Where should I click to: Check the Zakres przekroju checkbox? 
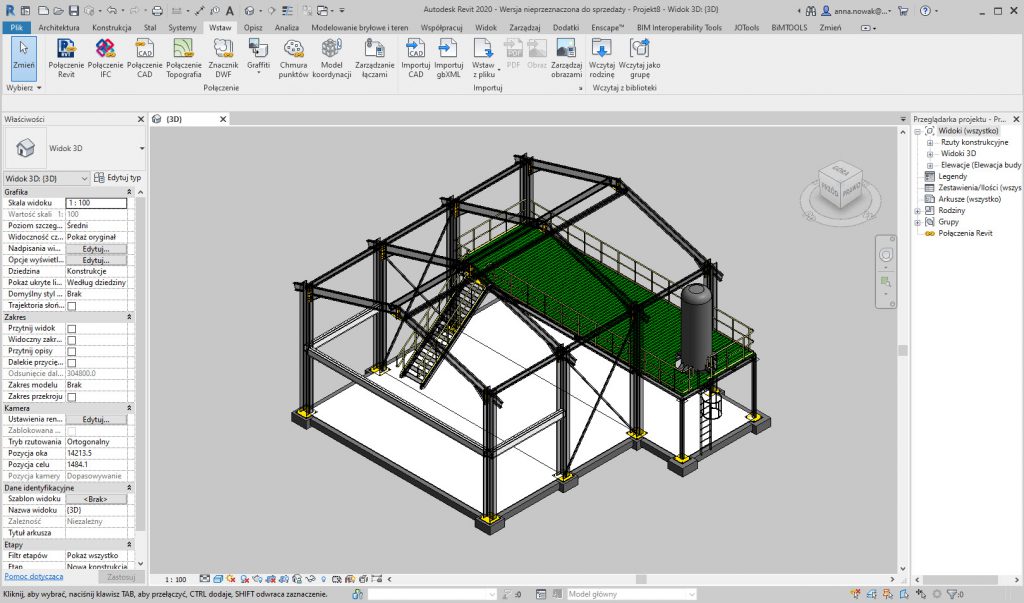[x=71, y=397]
